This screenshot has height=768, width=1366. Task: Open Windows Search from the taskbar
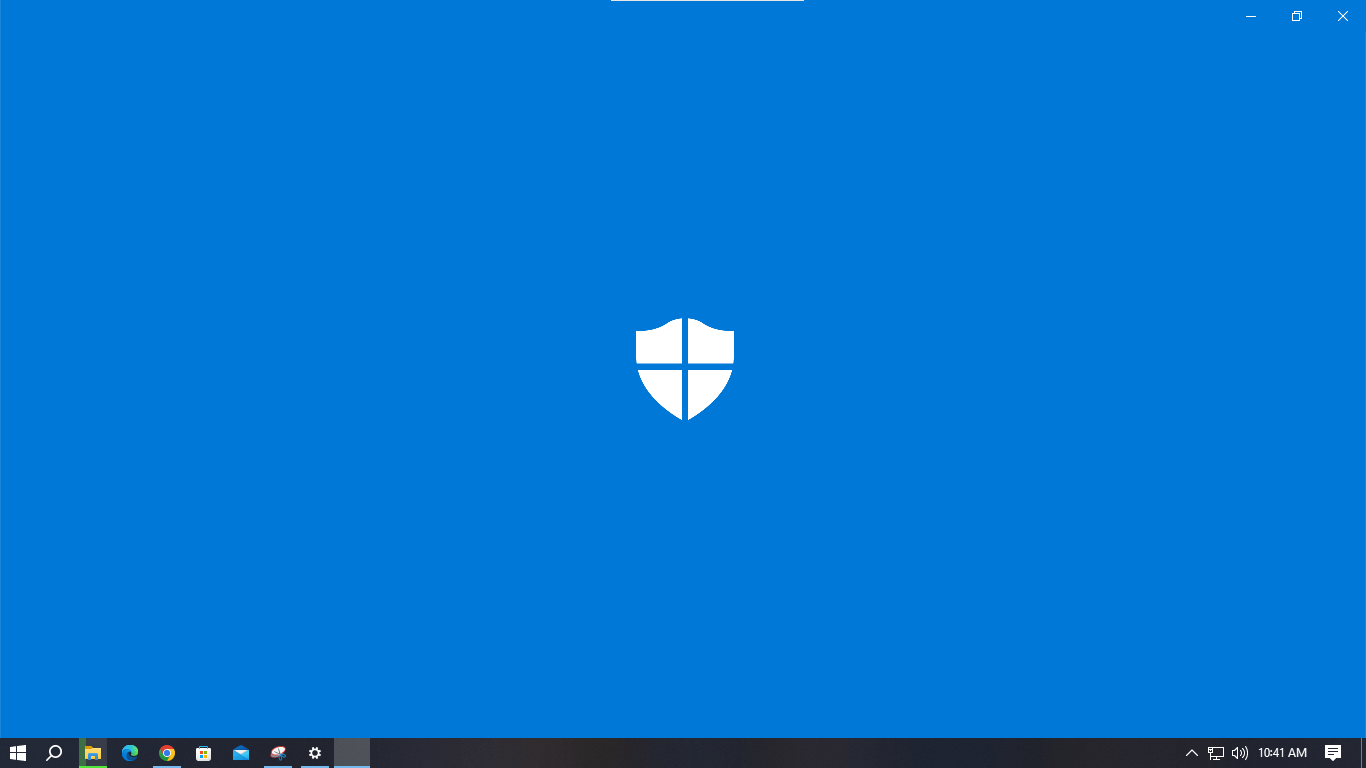(53, 753)
